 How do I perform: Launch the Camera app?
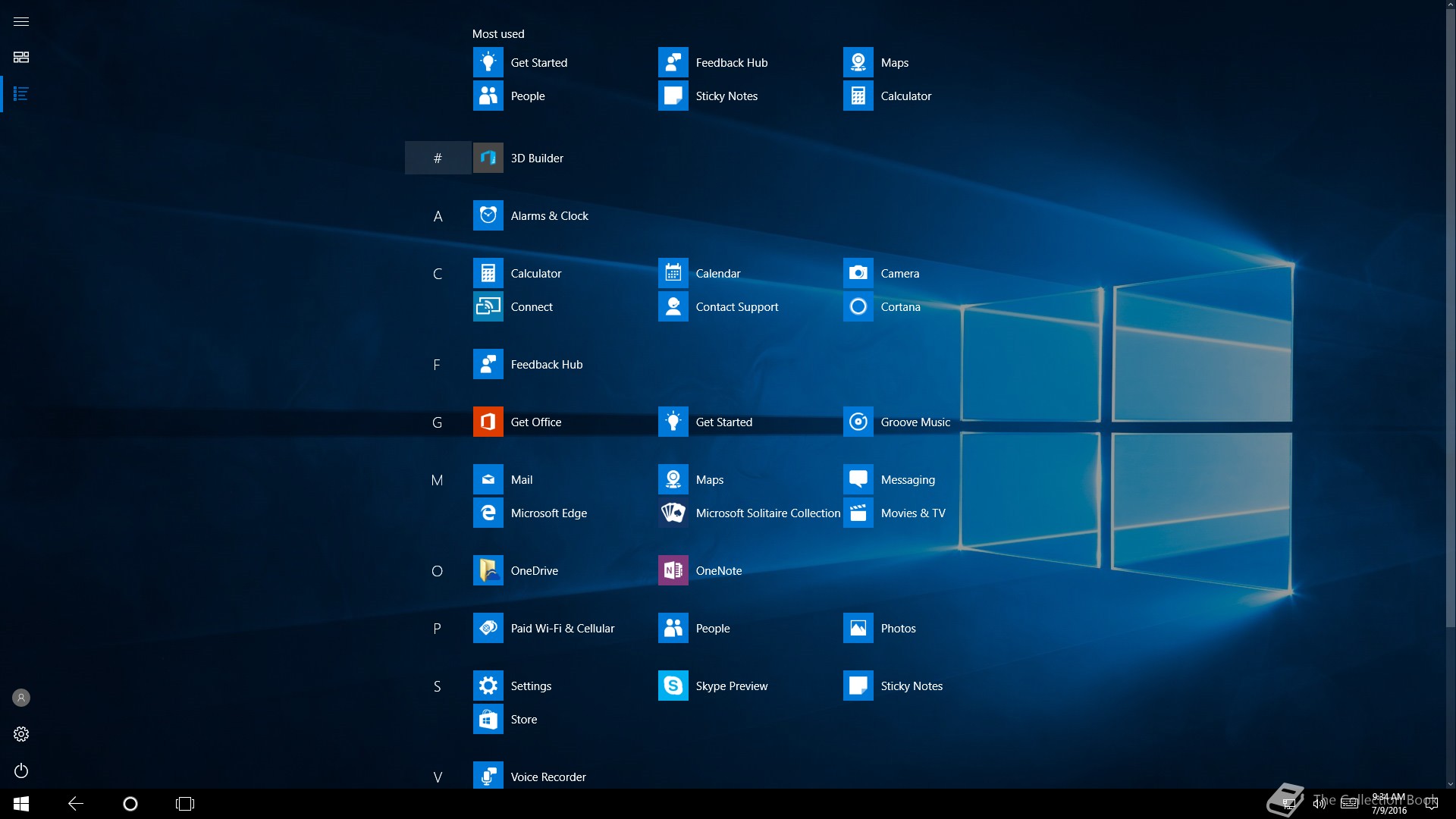881,273
